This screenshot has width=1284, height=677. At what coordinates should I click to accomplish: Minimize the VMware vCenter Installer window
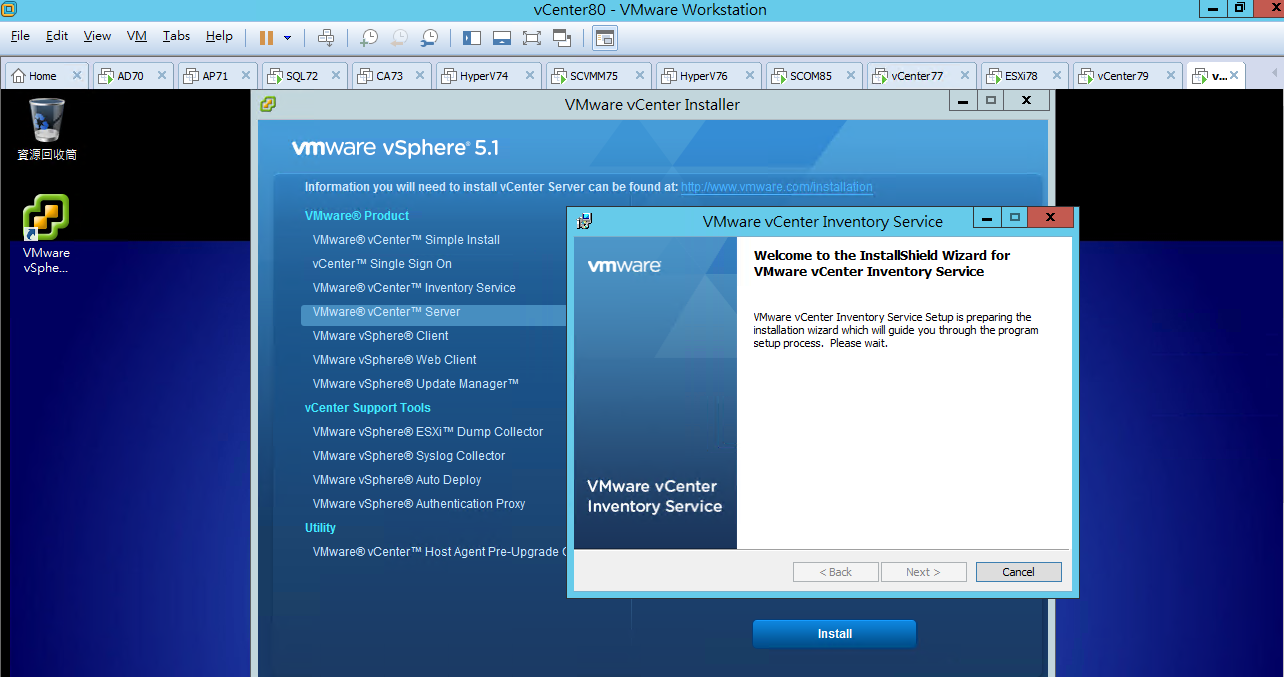963,101
